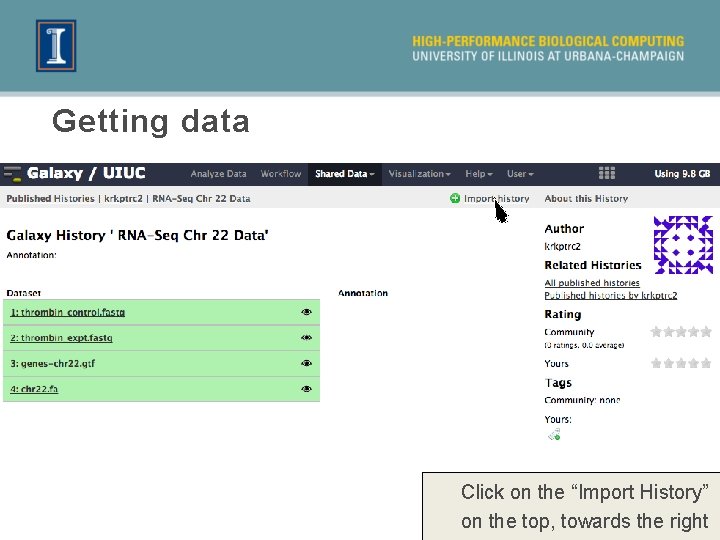Open the Shared Data dropdown menu
The width and height of the screenshot is (720, 540).
345,174
